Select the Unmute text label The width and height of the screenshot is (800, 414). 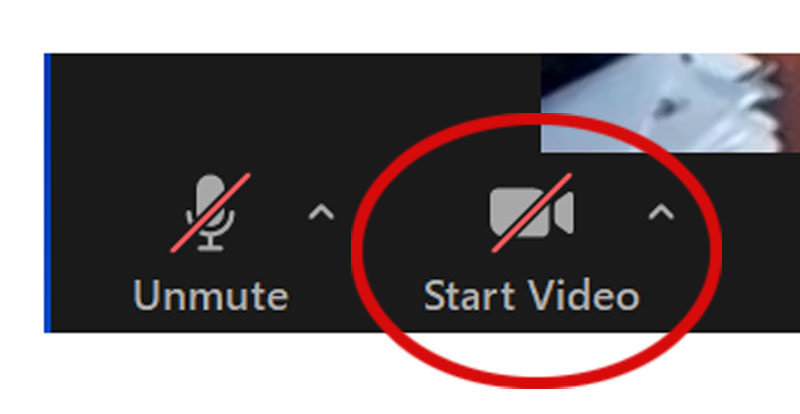point(211,296)
